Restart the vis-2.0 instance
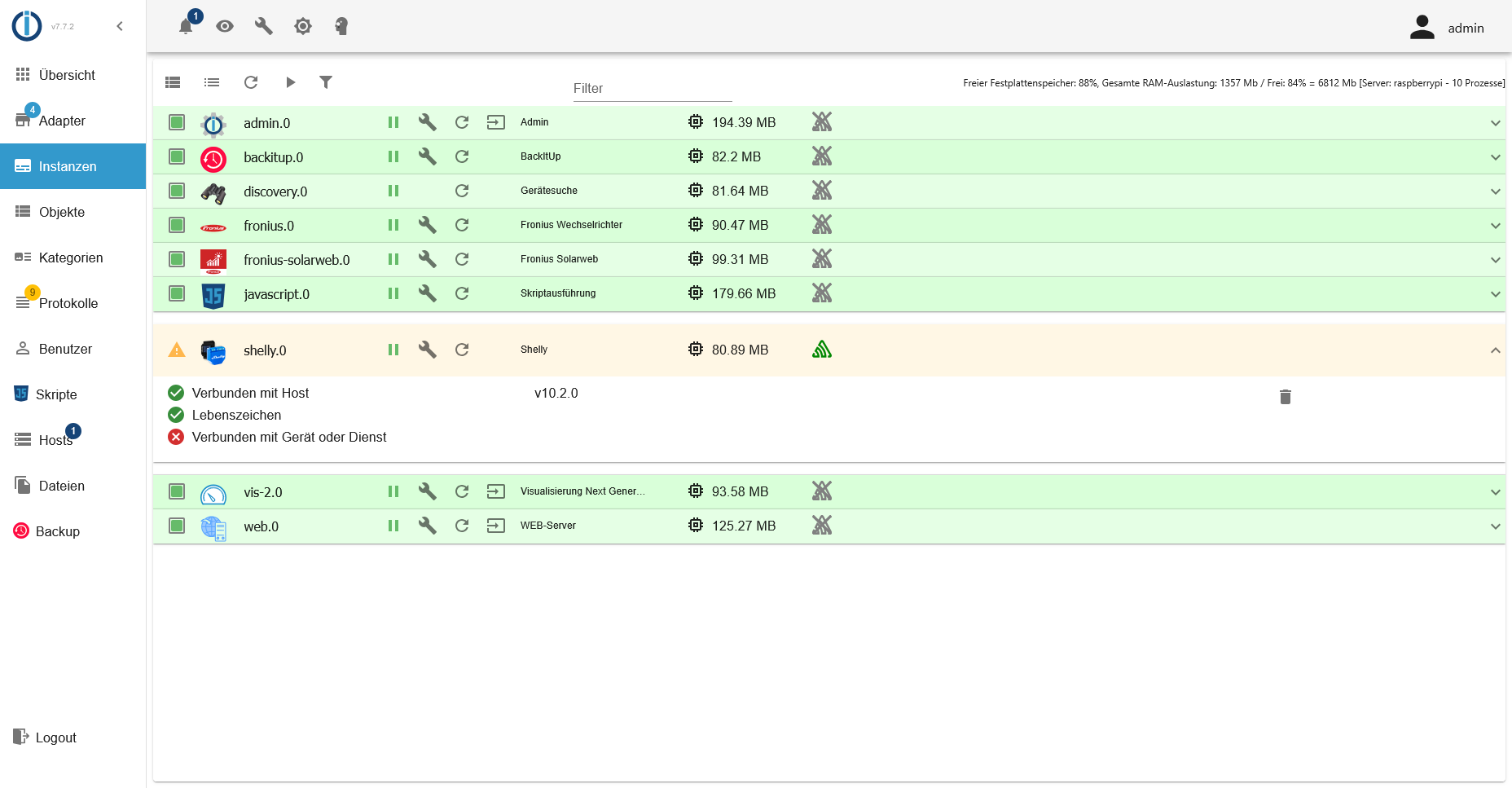This screenshot has height=788, width=1512. (x=462, y=491)
